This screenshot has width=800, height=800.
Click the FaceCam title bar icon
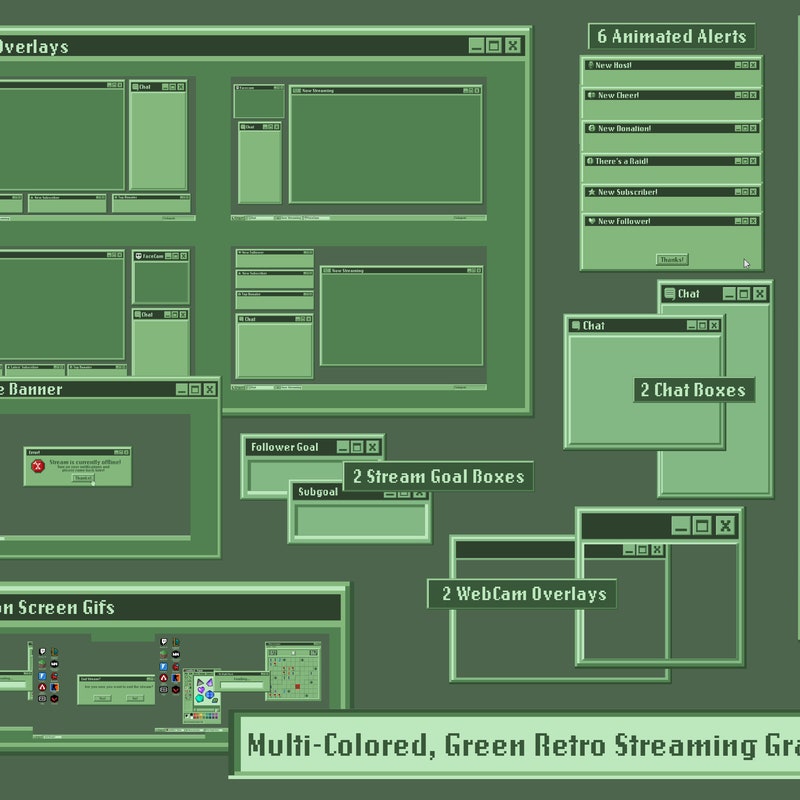[x=138, y=256]
